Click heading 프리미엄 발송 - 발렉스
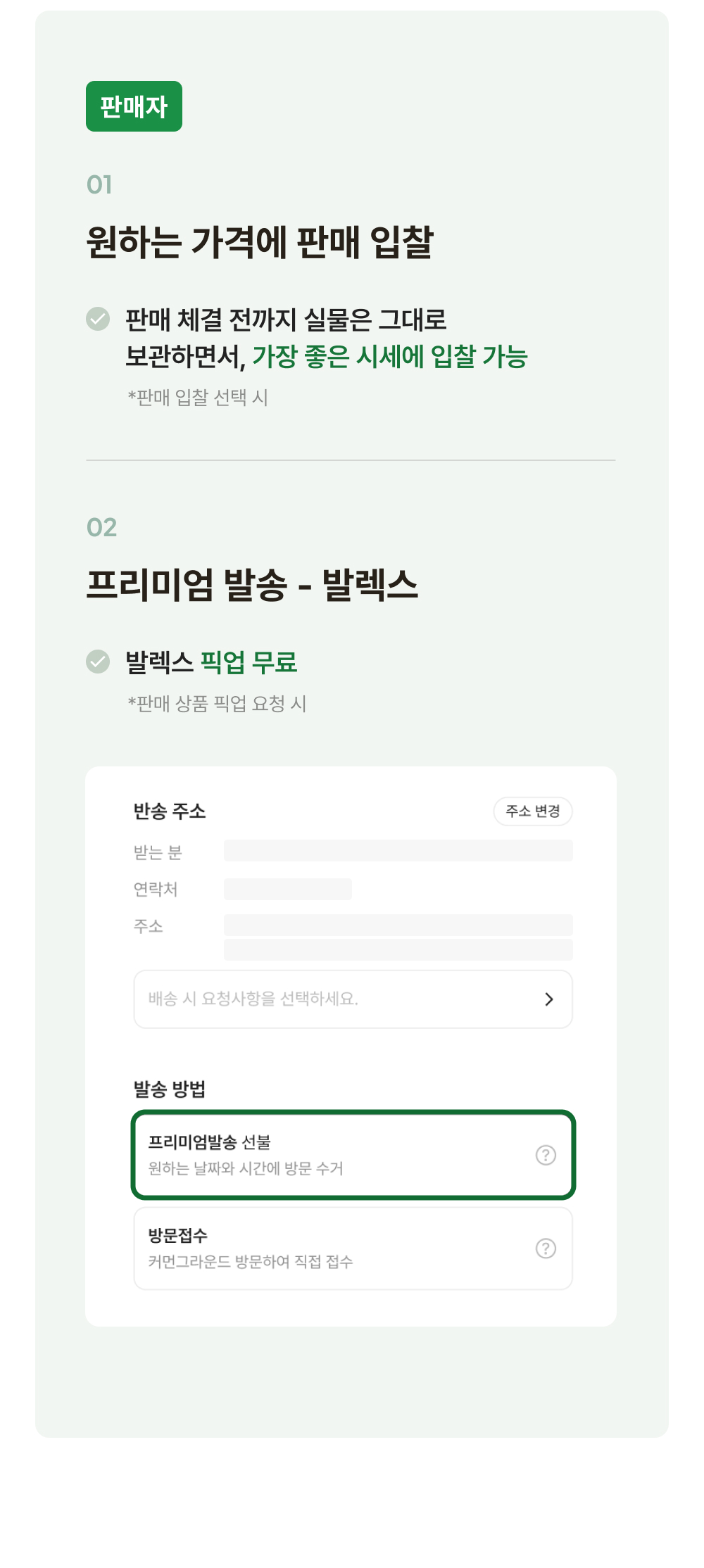The width and height of the screenshot is (704, 1568). click(x=252, y=585)
